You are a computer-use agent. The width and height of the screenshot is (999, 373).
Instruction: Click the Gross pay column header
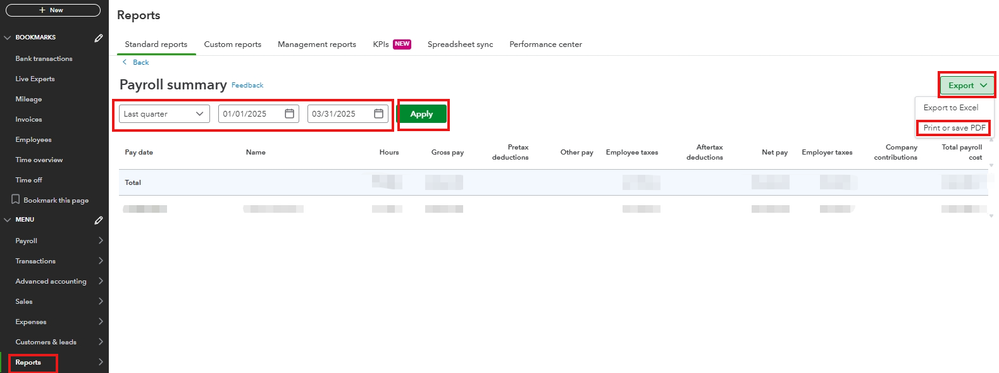click(x=446, y=152)
